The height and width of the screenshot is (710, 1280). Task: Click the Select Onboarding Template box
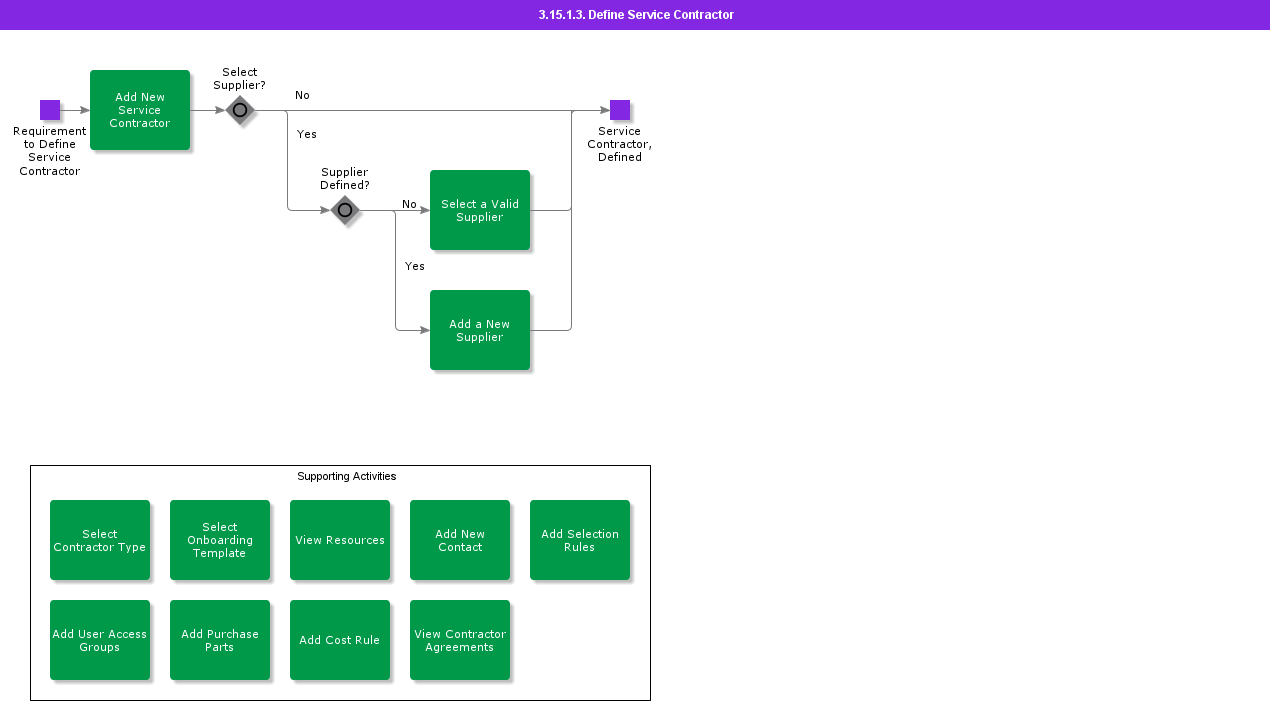(x=220, y=540)
